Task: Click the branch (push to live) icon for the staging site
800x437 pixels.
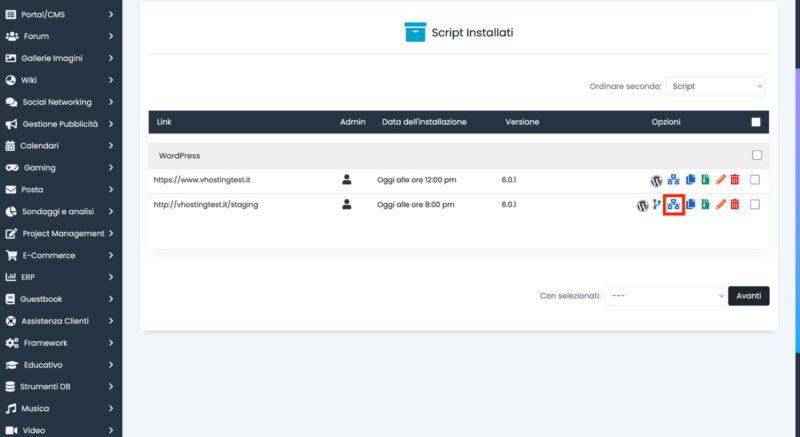Action: (x=657, y=204)
